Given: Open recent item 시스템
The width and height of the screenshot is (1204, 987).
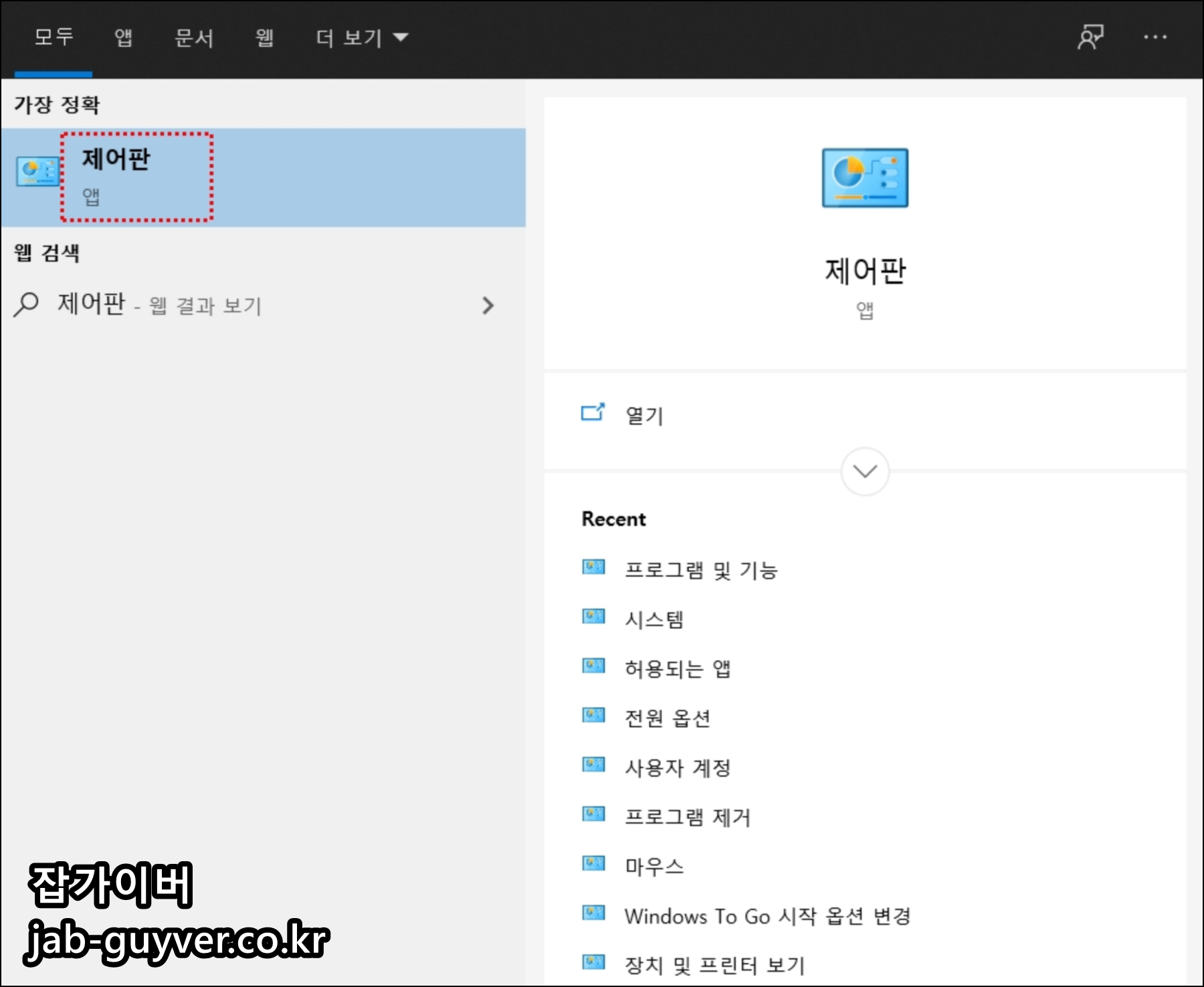Looking at the screenshot, I should point(654,620).
